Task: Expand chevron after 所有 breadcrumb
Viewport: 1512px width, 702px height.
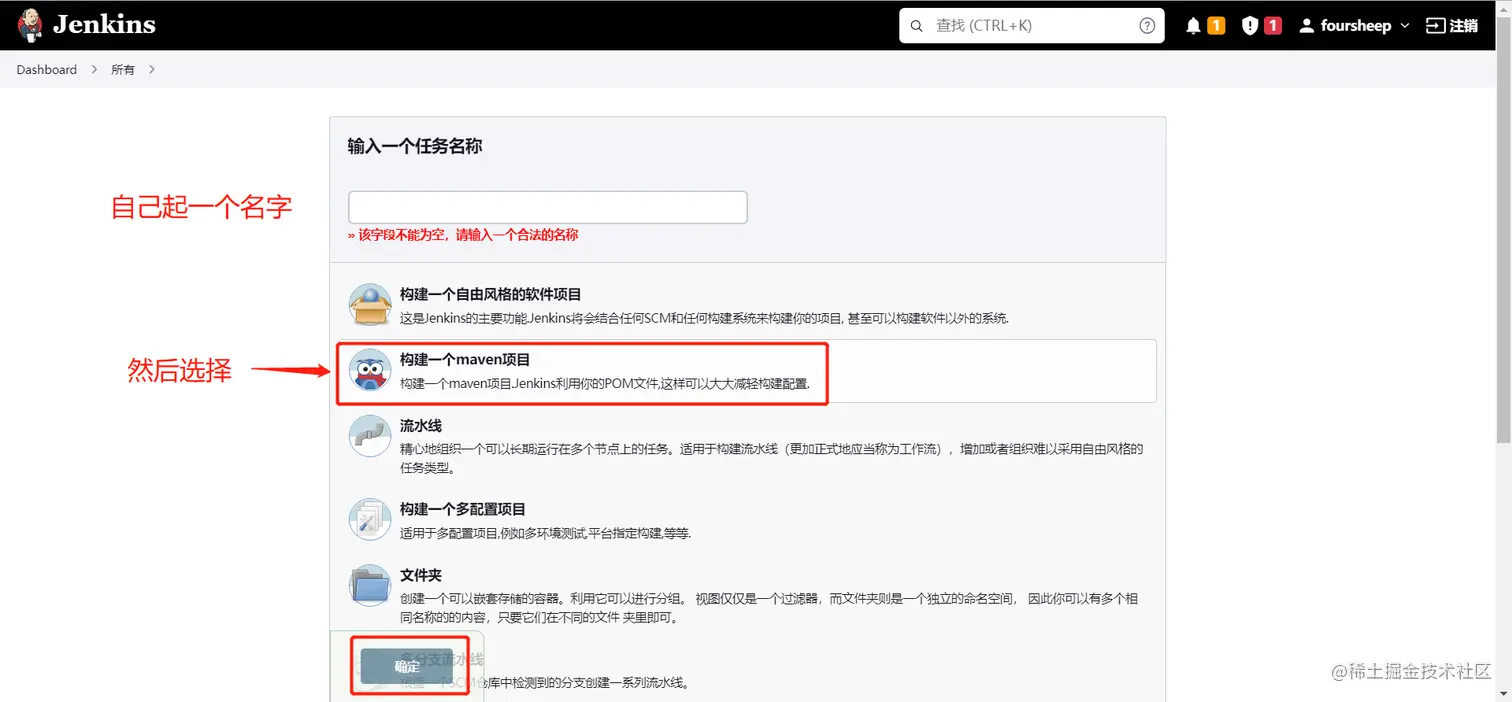Action: pos(152,70)
